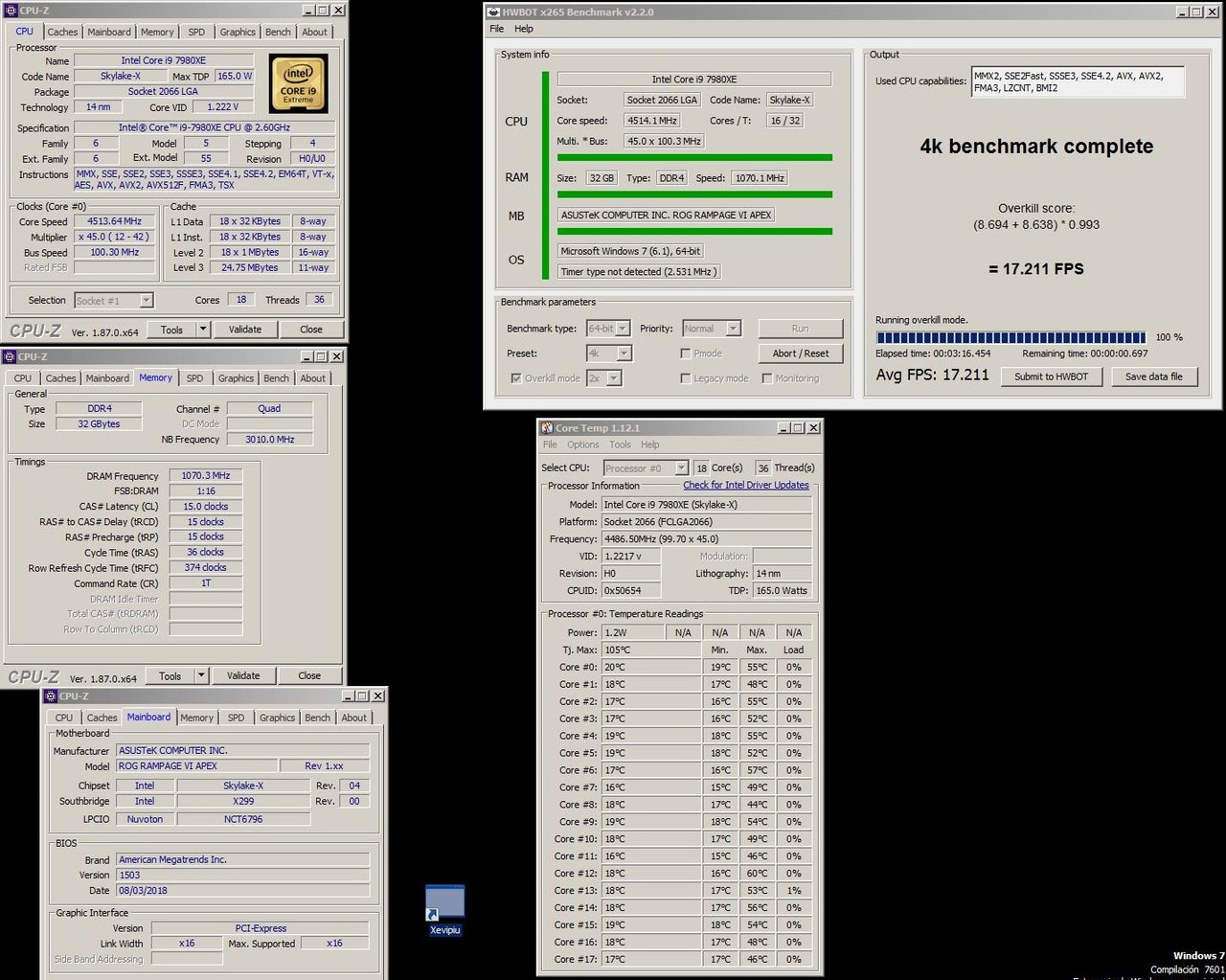Click the Tj. Max value 105°C
This screenshot has height=980, width=1226.
(651, 650)
